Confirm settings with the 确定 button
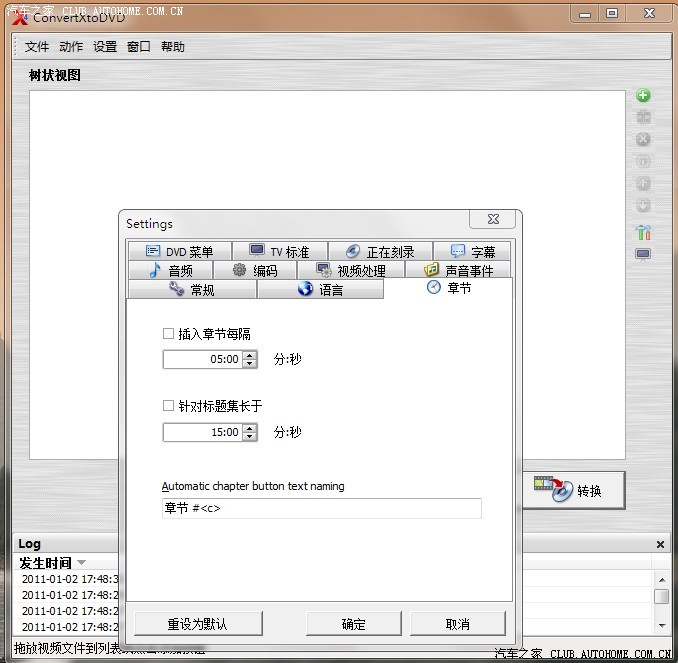 point(354,624)
